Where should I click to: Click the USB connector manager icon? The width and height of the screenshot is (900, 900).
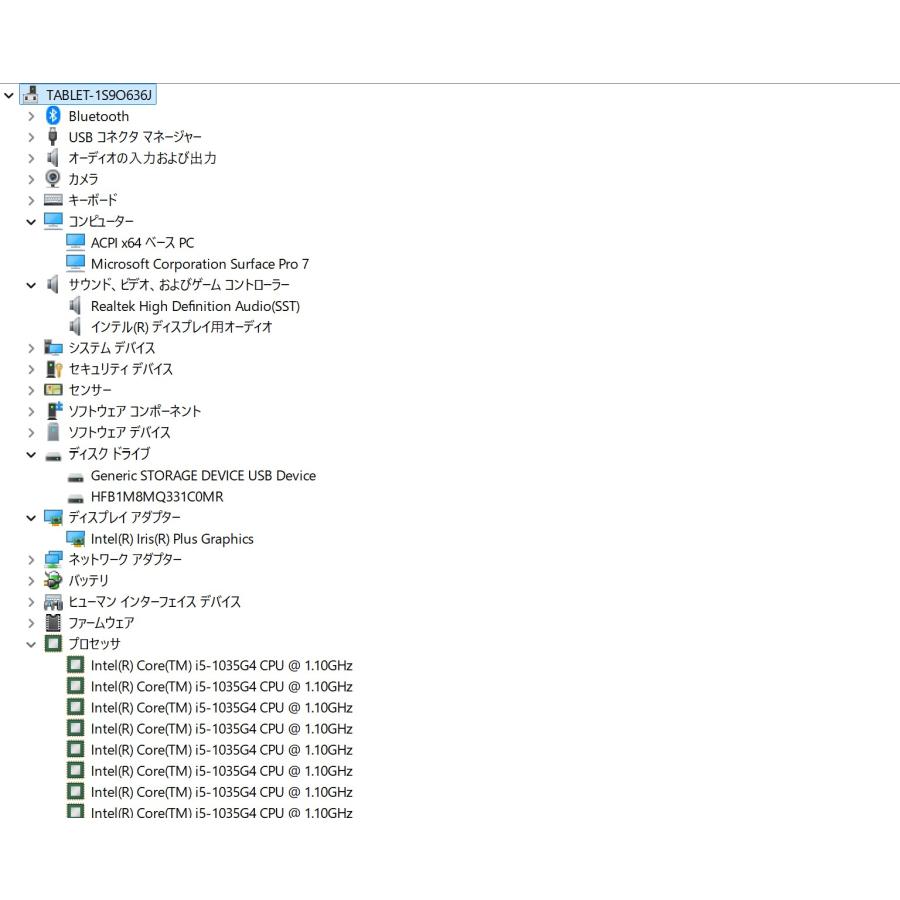pyautogui.click(x=53, y=137)
